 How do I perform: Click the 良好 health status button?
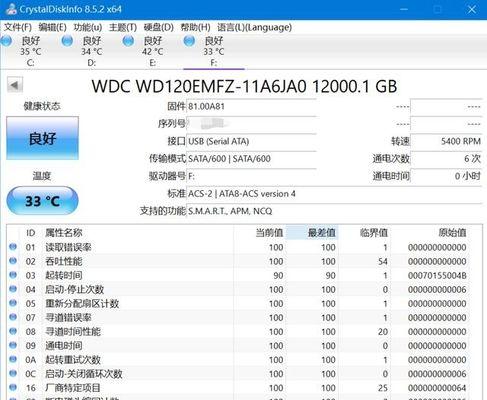(42, 138)
